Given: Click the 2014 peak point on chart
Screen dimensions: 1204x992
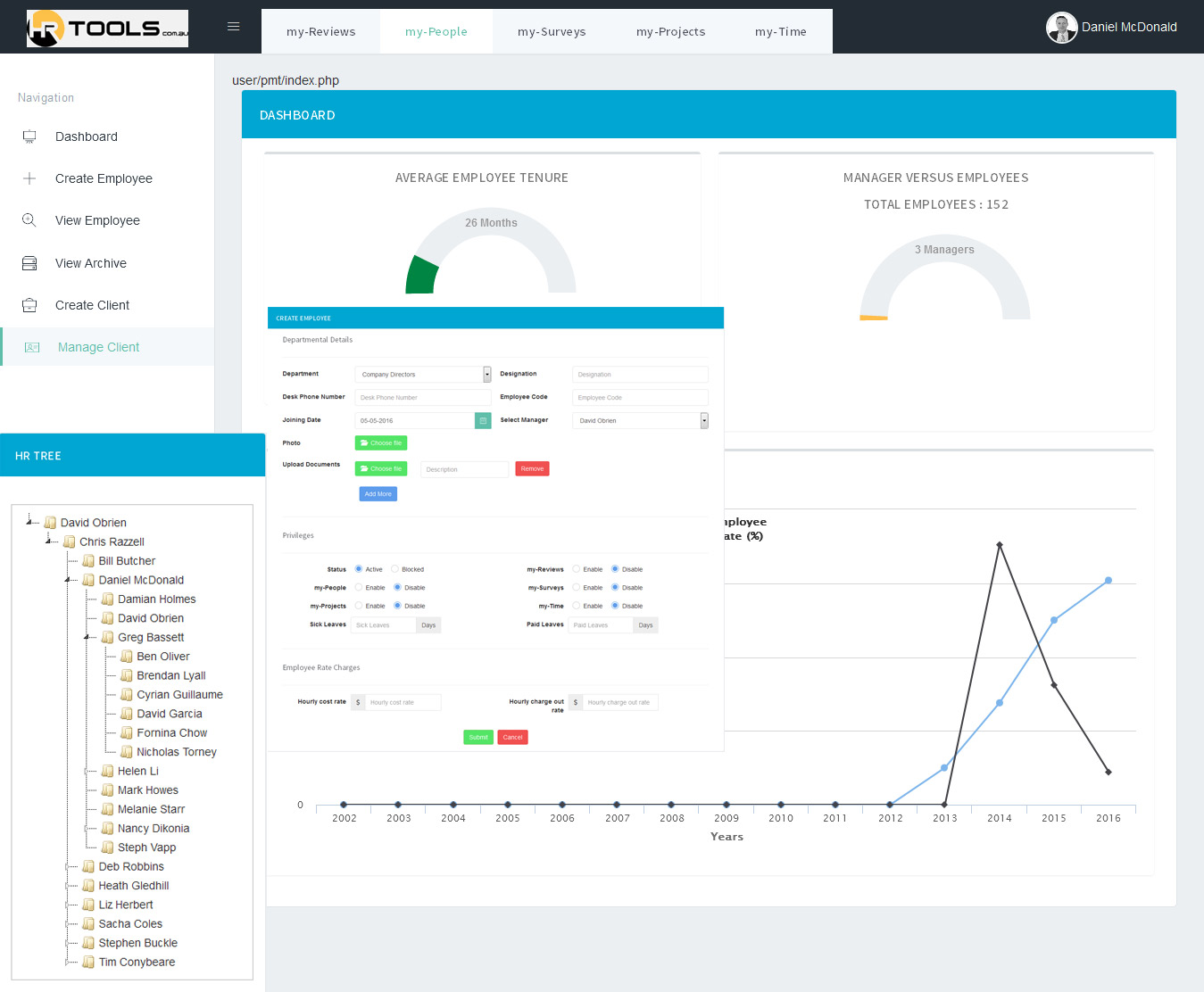Looking at the screenshot, I should point(1000,544).
